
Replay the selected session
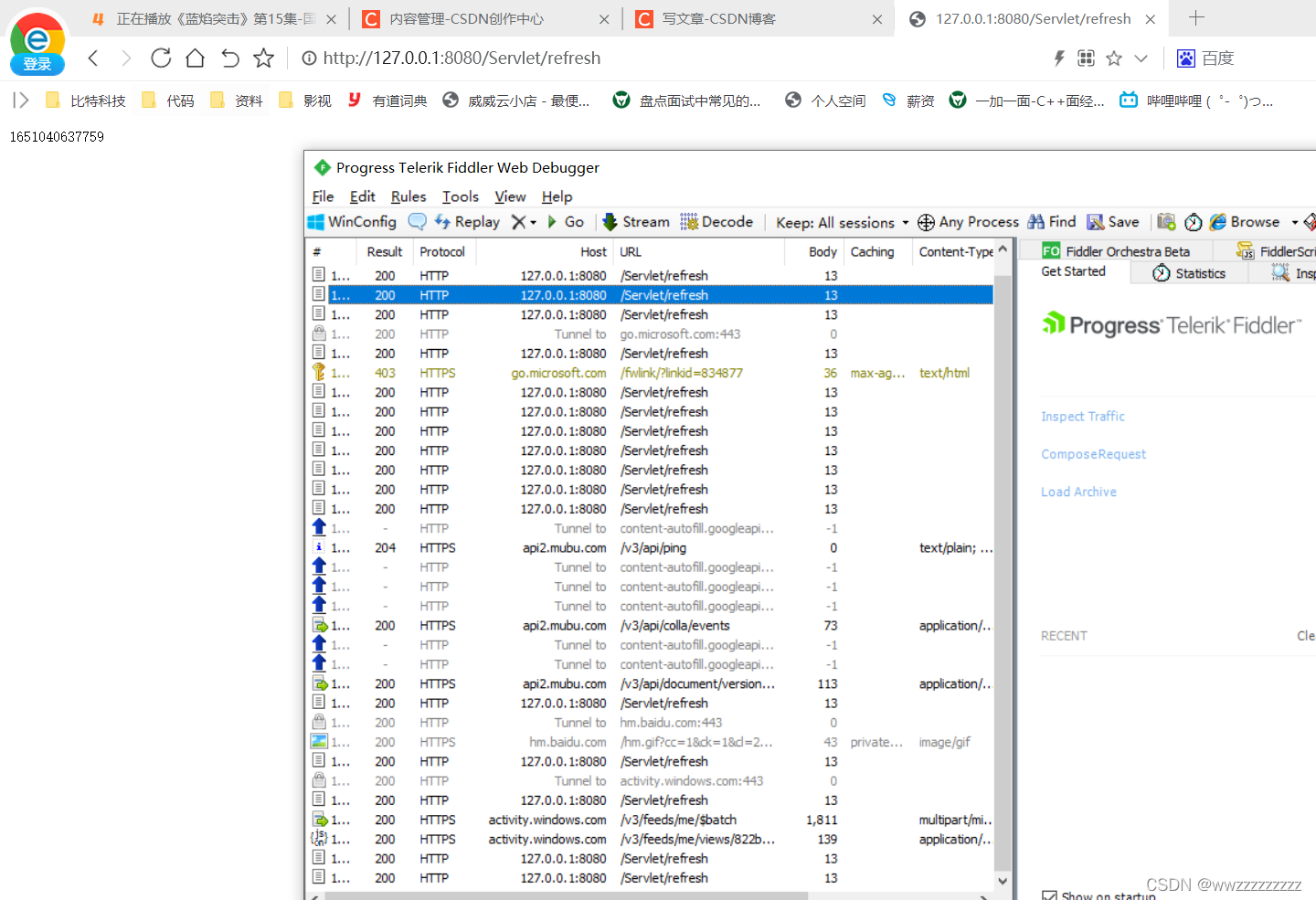click(x=467, y=222)
